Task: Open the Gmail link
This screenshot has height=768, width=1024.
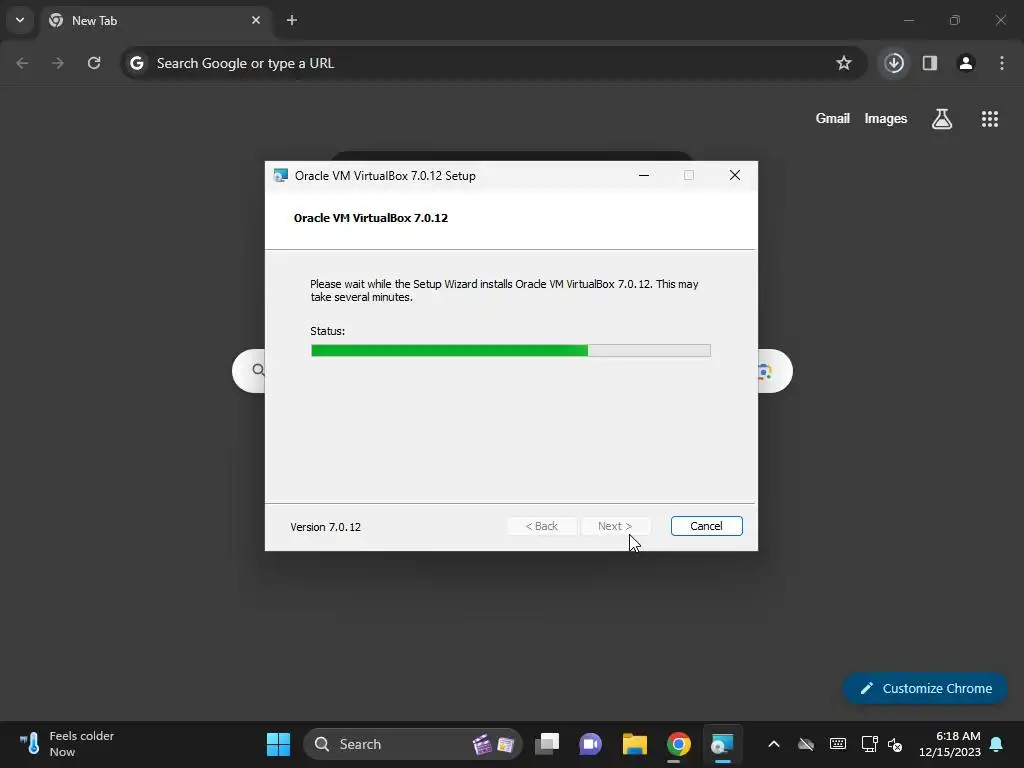Action: tap(833, 118)
